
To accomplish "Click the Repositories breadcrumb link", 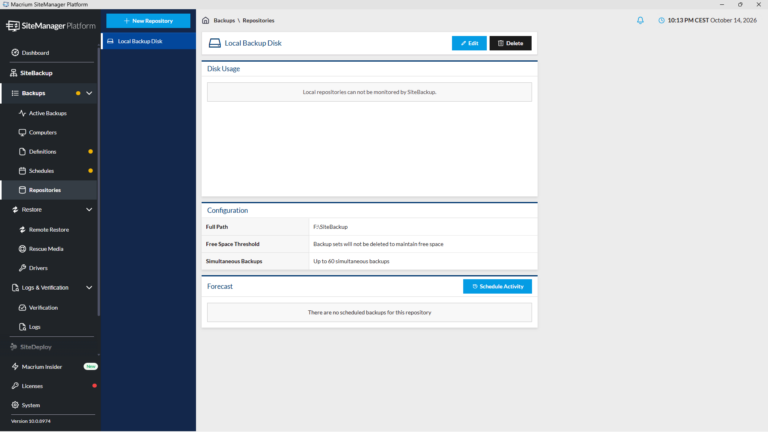I will pos(258,21).
